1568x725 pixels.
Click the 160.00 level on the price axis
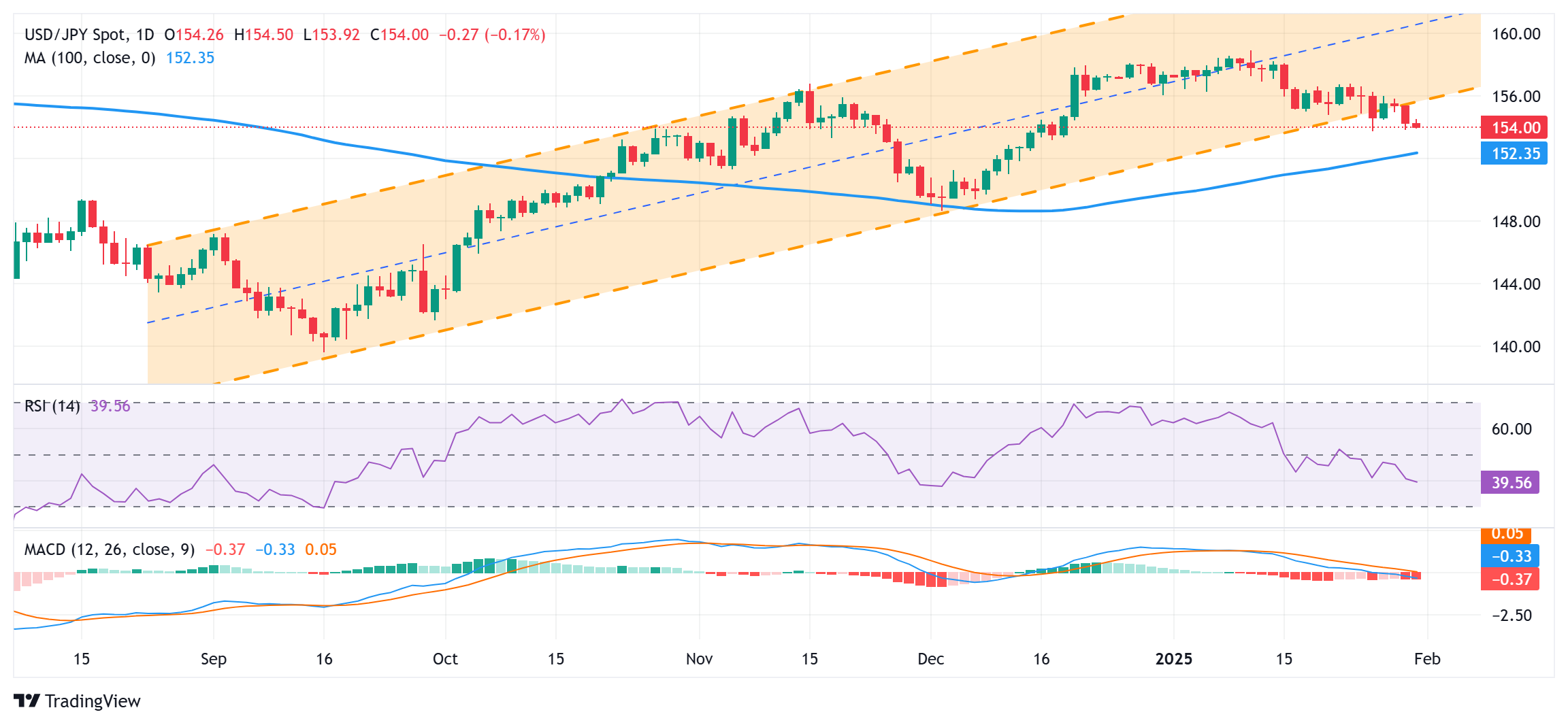pyautogui.click(x=1516, y=34)
